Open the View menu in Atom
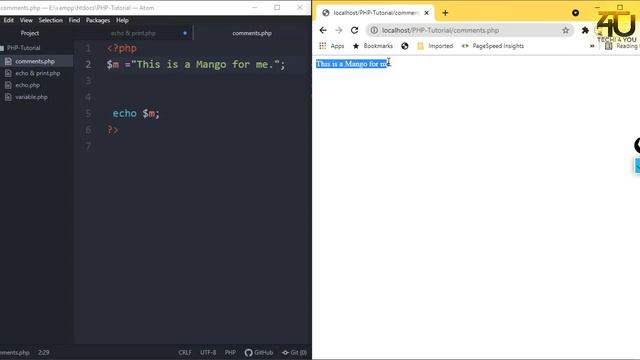The width and height of the screenshot is (640, 360). tap(26, 20)
